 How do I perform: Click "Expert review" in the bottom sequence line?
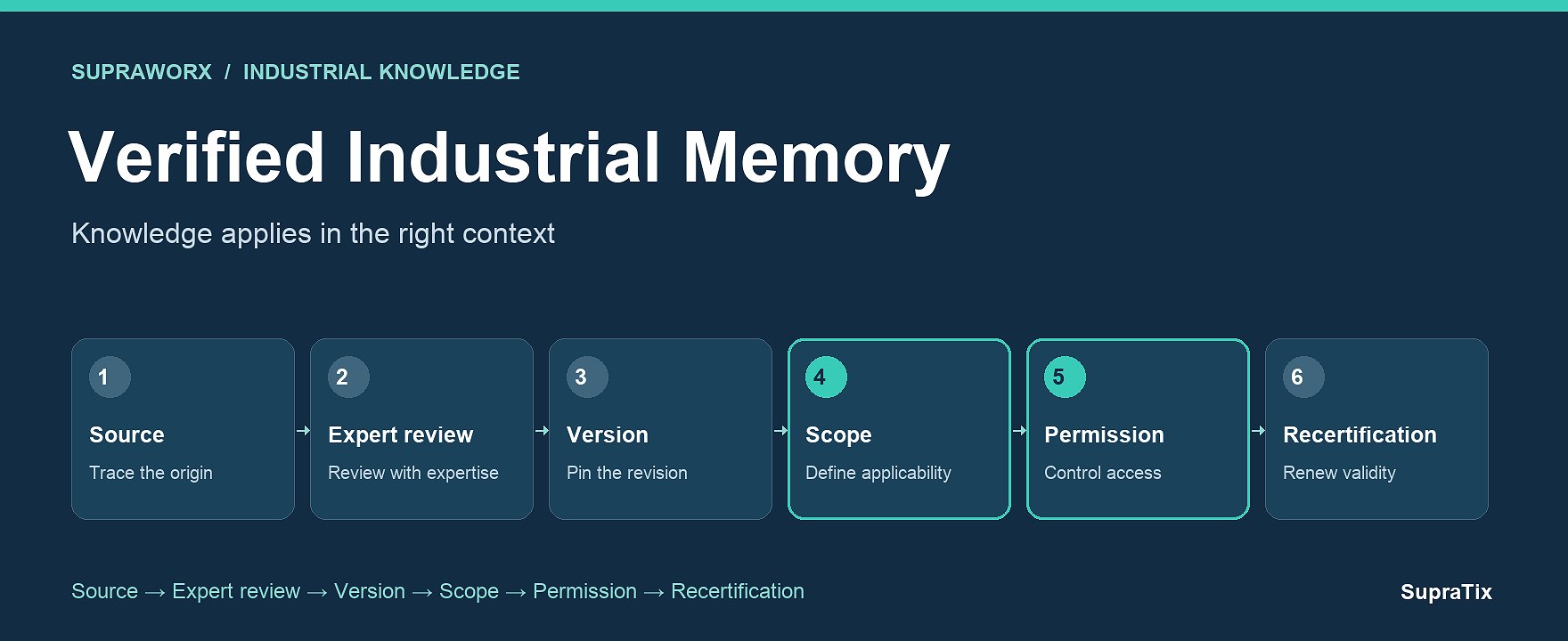pos(236,591)
